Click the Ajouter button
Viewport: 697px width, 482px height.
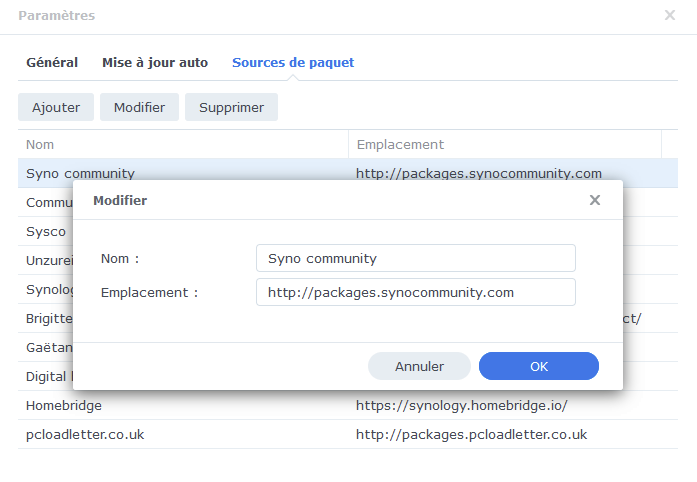pyautogui.click(x=56, y=107)
